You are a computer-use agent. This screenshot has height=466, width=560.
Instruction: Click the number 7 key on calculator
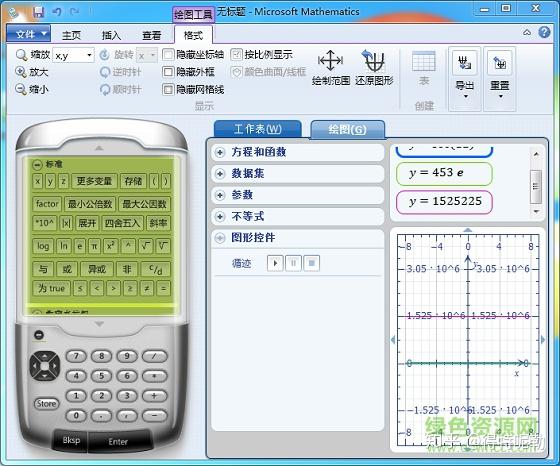coord(76,356)
